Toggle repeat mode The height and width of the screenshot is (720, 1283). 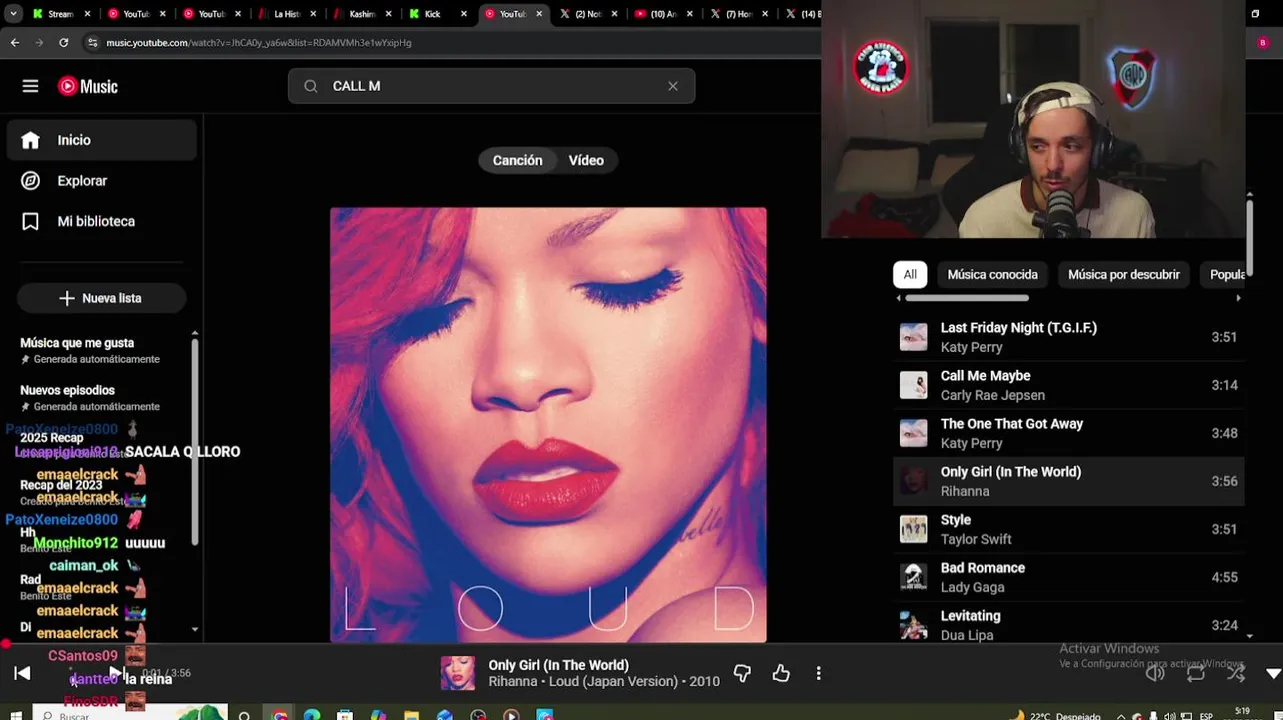click(1196, 673)
